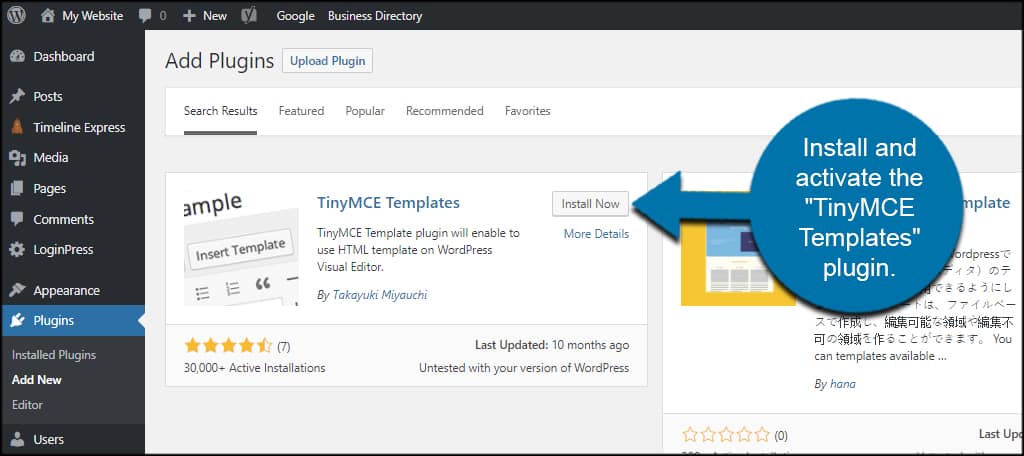Click the Plugins plug icon
The image size is (1024, 456).
point(18,320)
